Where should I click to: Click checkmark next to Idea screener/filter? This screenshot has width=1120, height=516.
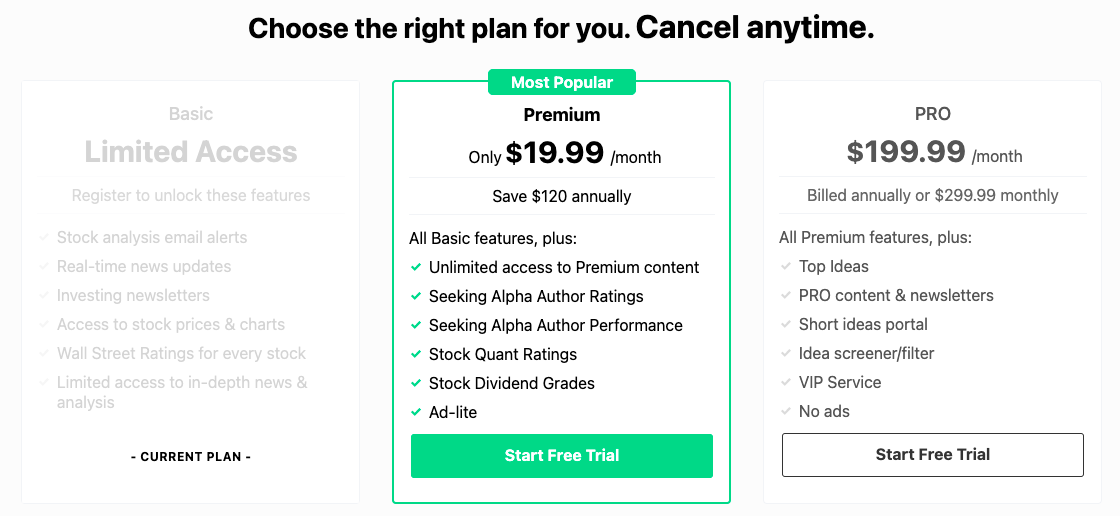786,353
